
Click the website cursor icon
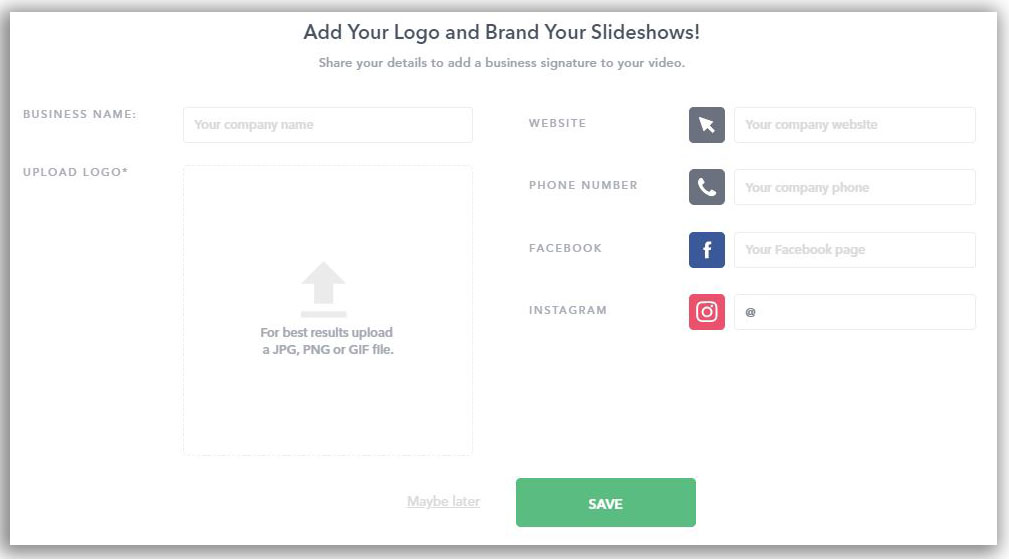[707, 125]
